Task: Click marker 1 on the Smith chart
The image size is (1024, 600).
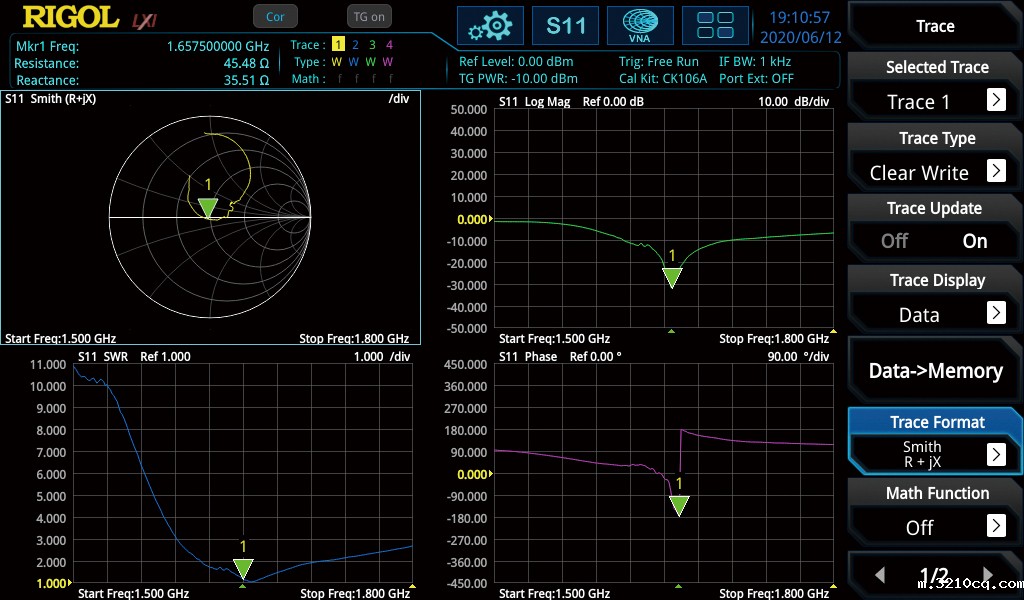Action: click(x=208, y=208)
